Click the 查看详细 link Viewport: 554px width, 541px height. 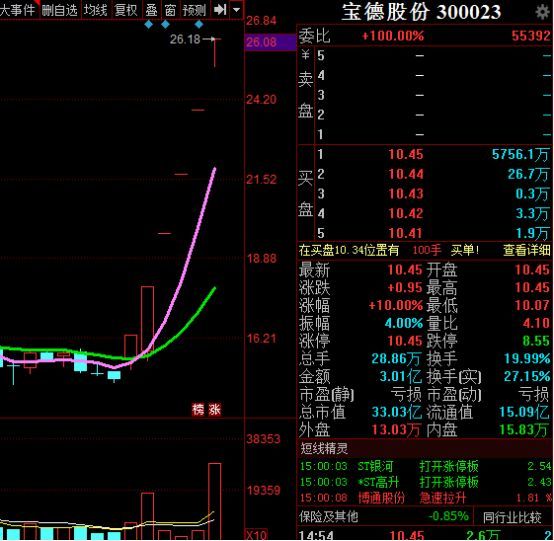(x=526, y=250)
